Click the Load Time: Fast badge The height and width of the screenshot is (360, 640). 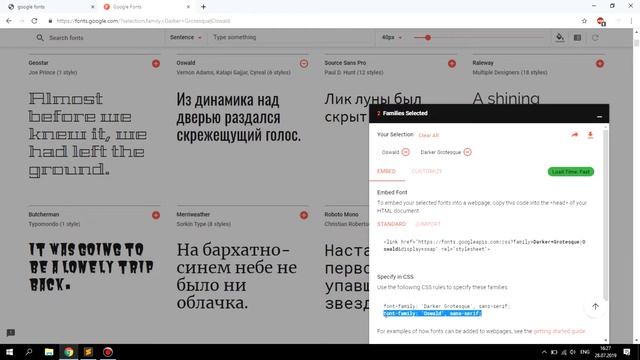point(571,171)
